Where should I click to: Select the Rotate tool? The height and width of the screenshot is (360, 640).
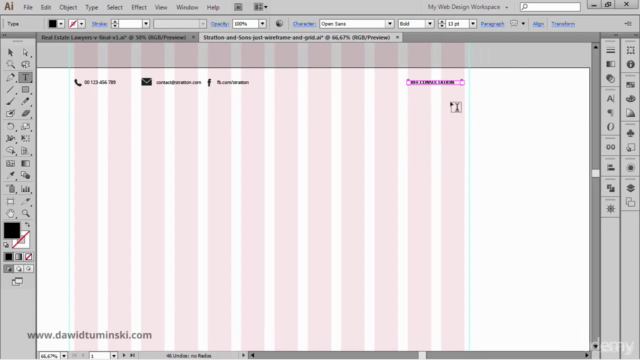point(11,127)
